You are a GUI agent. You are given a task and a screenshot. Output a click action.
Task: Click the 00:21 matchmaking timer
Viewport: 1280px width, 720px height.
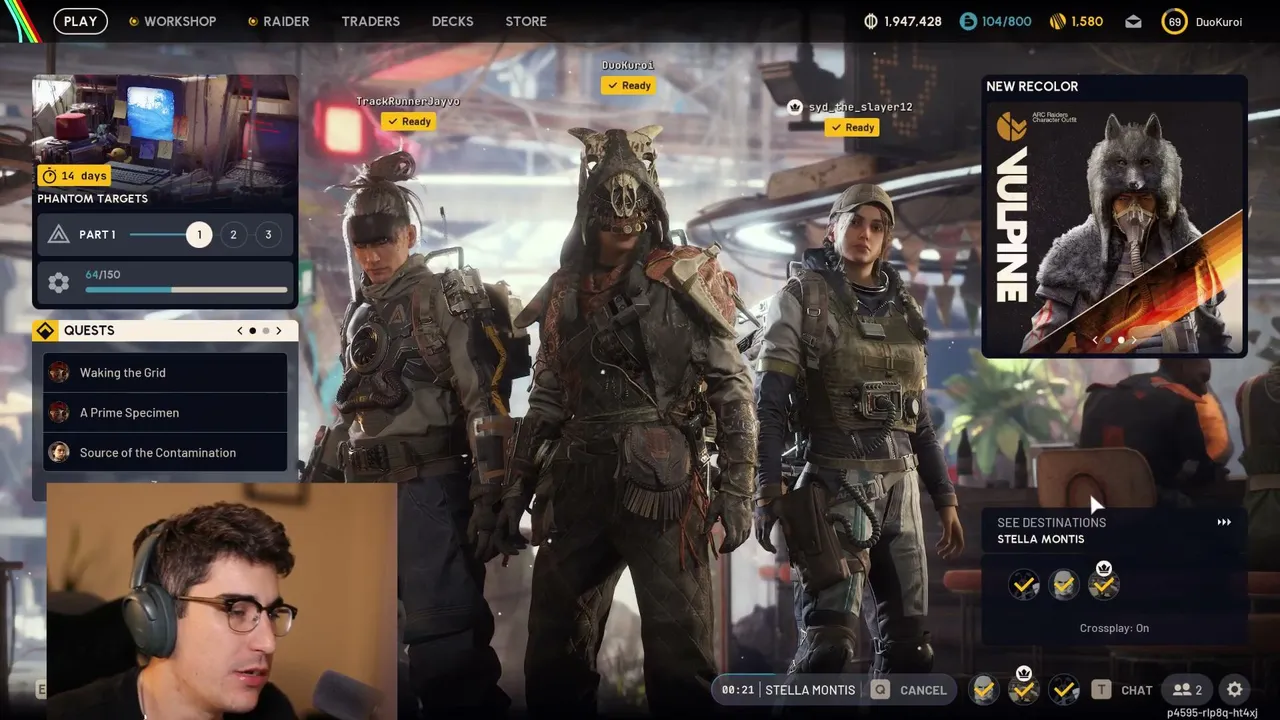tap(738, 690)
